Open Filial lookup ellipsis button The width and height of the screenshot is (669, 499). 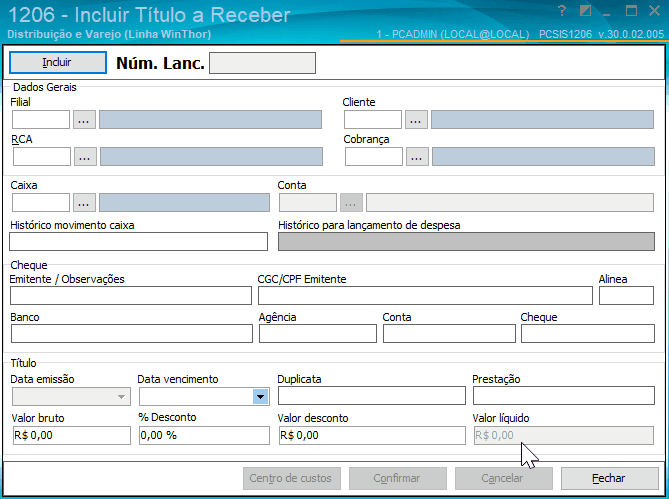(x=84, y=119)
